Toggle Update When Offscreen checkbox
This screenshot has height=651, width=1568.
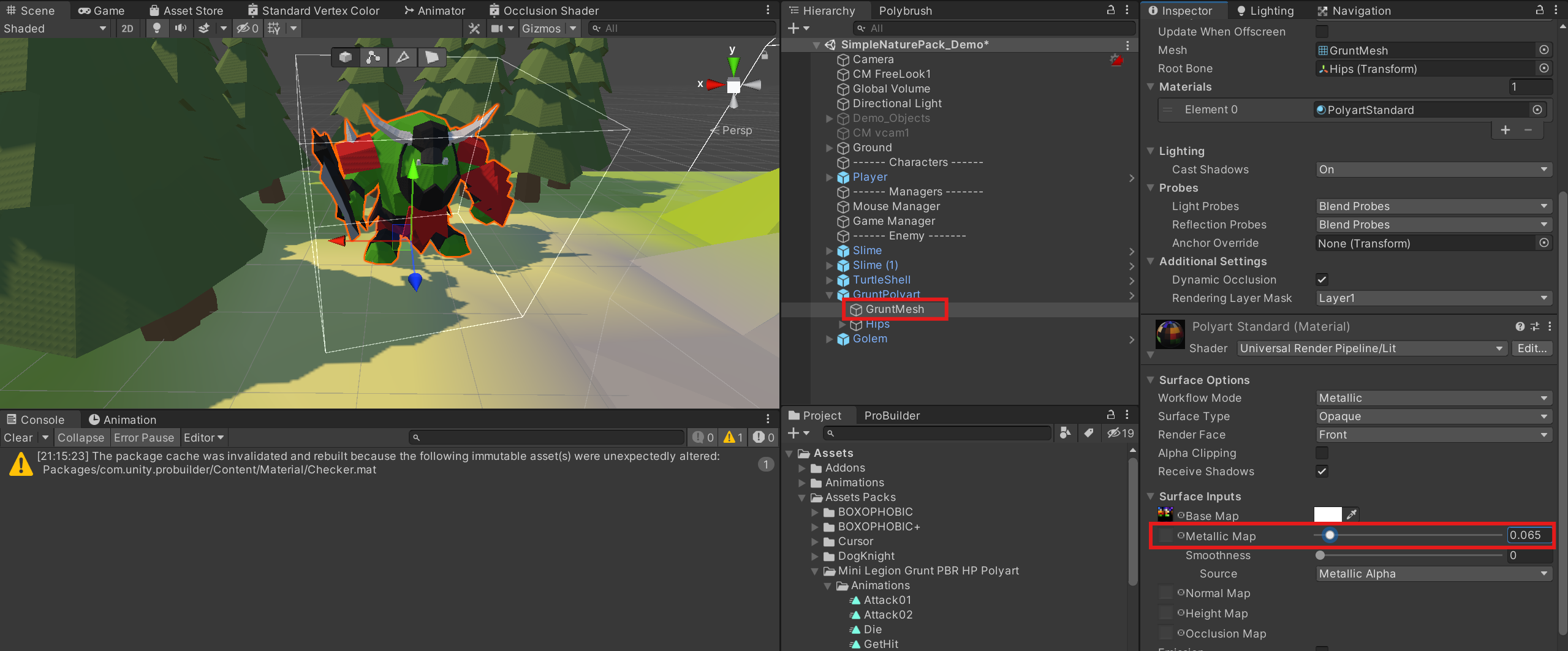tap(1322, 31)
